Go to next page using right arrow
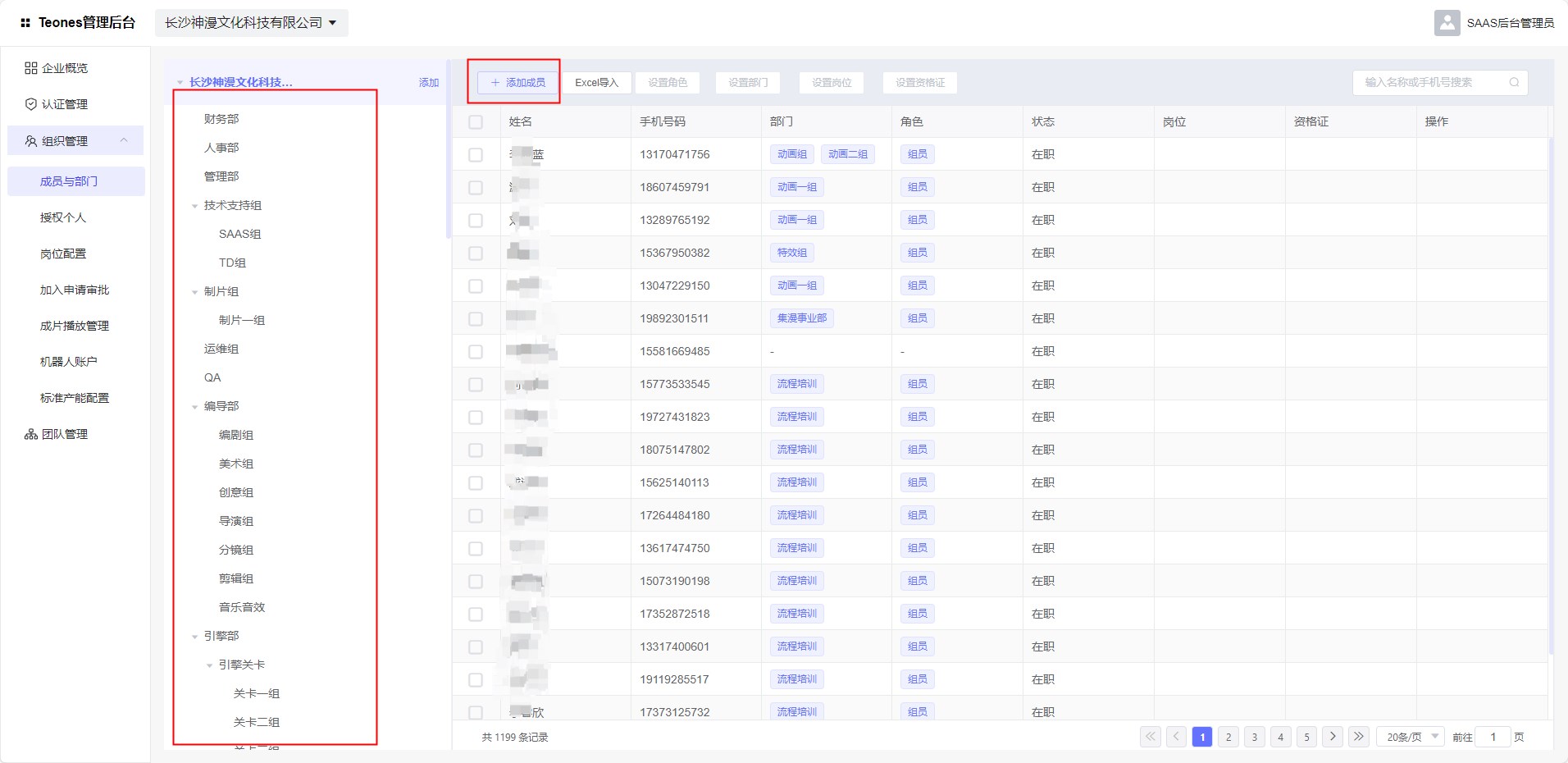Viewport: 1568px width, 763px height. tap(1333, 737)
